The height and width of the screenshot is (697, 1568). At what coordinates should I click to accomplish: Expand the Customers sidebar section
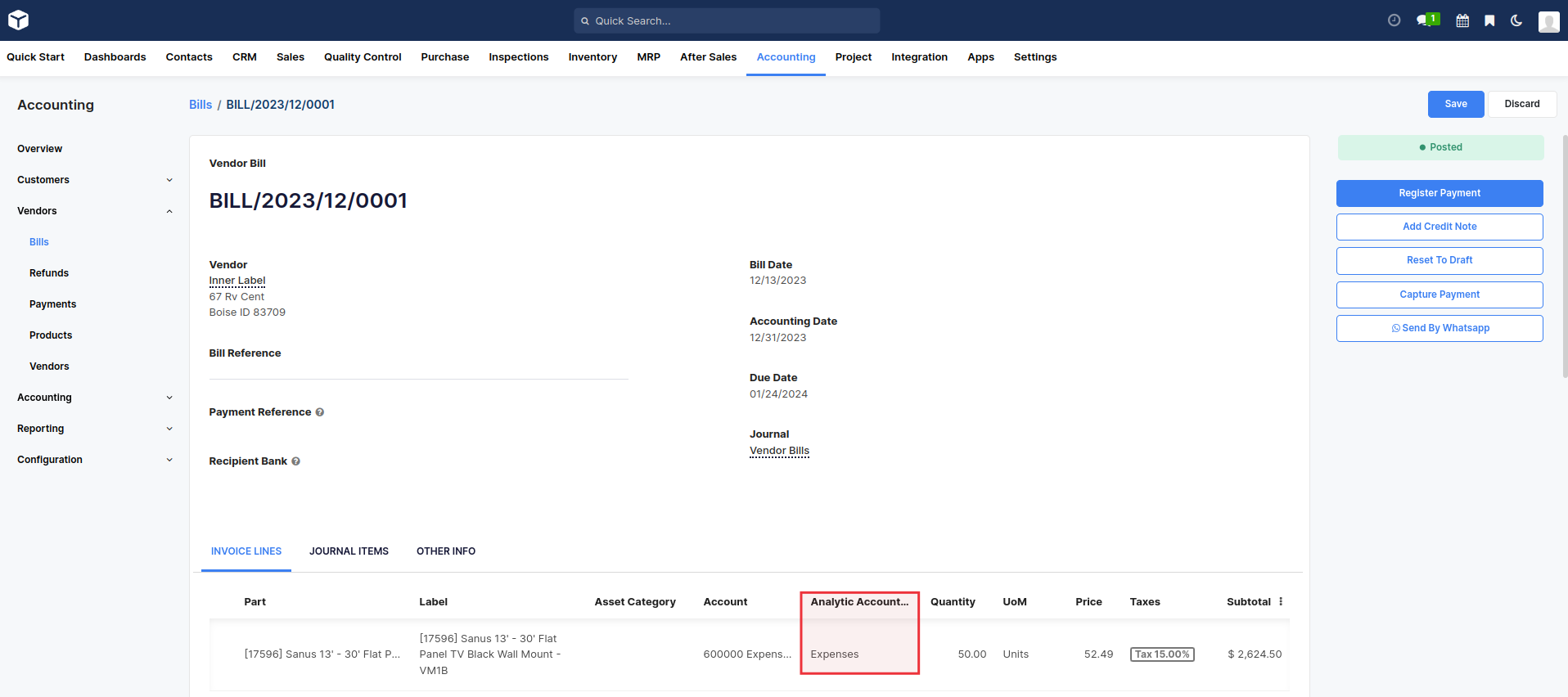[x=169, y=180]
